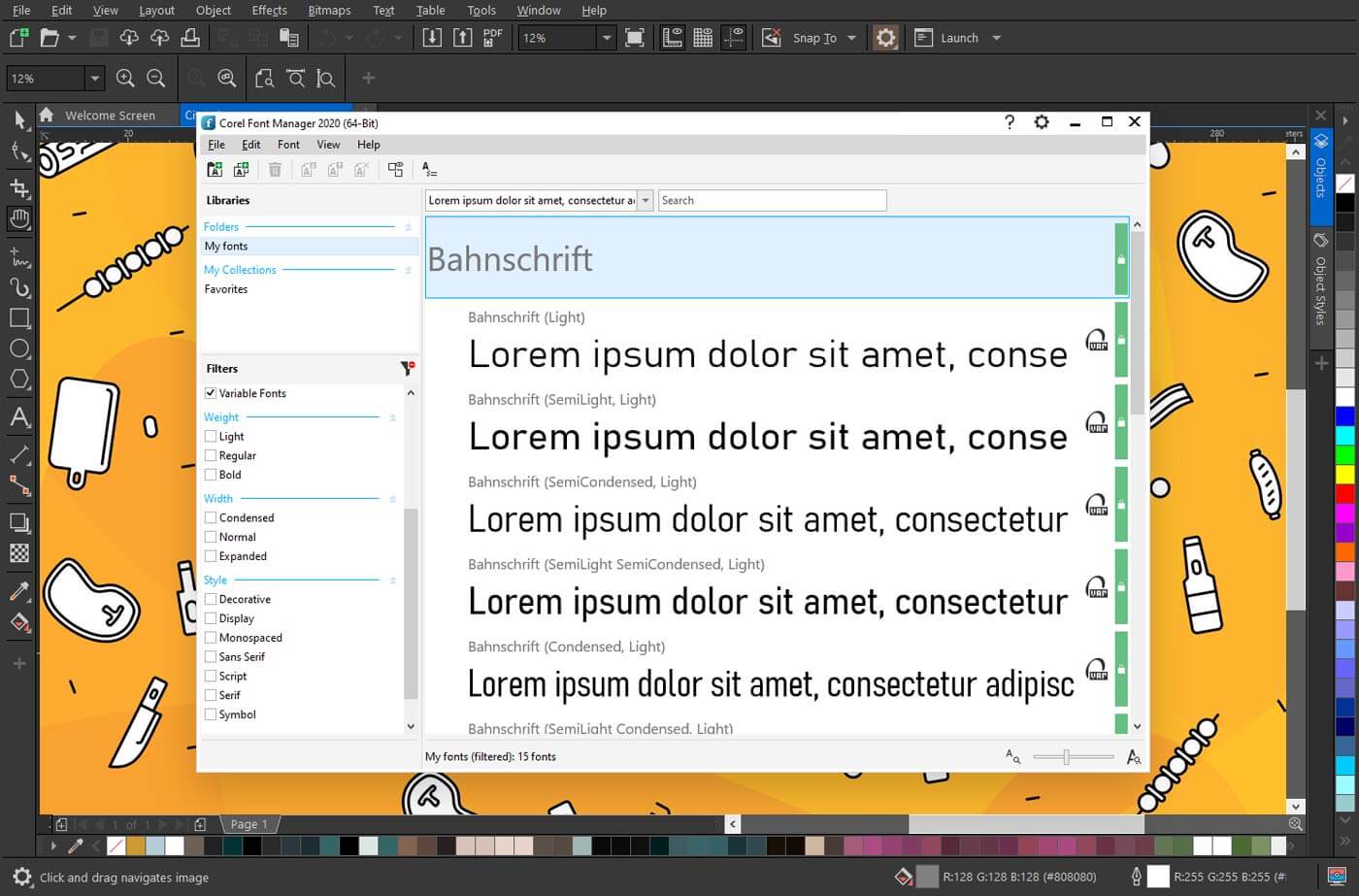This screenshot has height=896, width=1359.
Task: Click the Color Eyedropper tool
Action: click(x=19, y=590)
